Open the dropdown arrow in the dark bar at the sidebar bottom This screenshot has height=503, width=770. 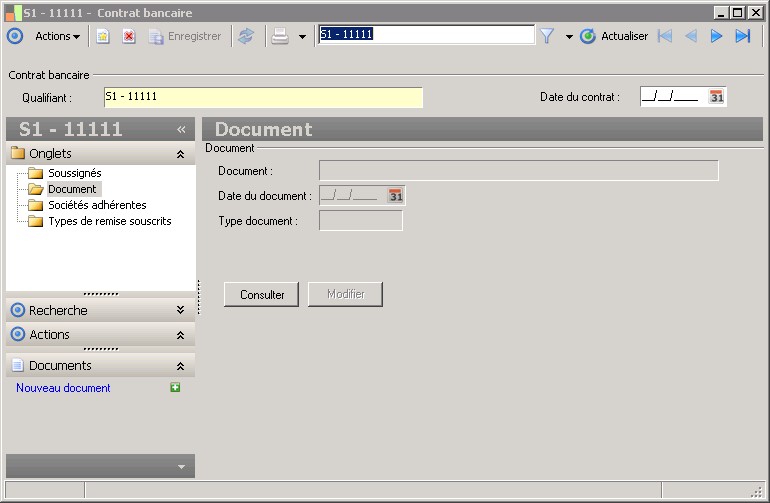[181, 467]
